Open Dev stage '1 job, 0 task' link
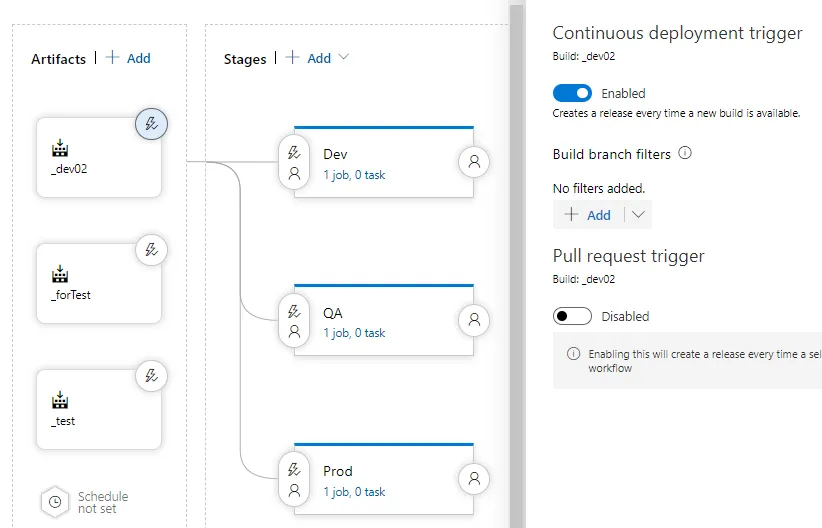 (354, 175)
